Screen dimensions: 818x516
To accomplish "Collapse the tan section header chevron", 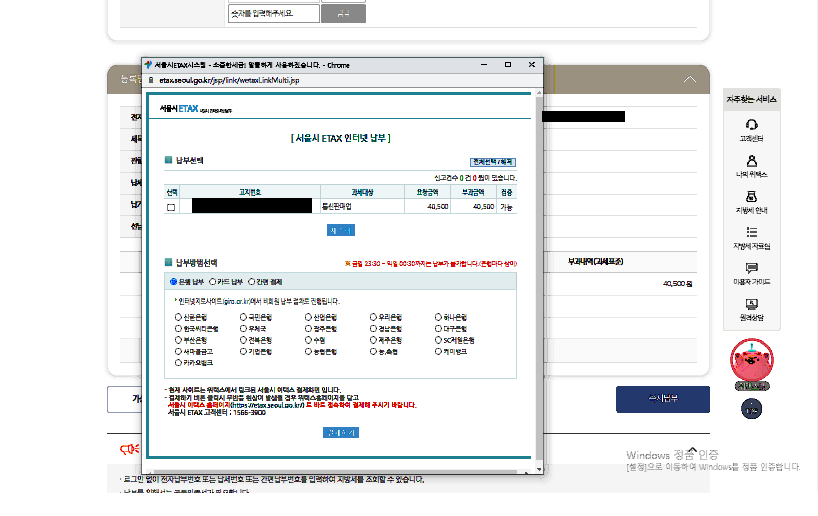I will pyautogui.click(x=690, y=79).
